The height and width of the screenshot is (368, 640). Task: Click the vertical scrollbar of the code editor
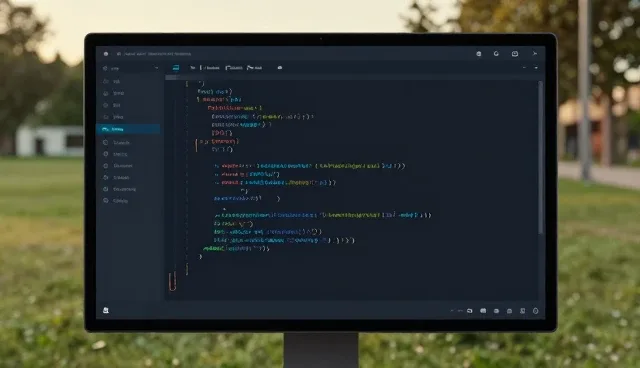540,157
